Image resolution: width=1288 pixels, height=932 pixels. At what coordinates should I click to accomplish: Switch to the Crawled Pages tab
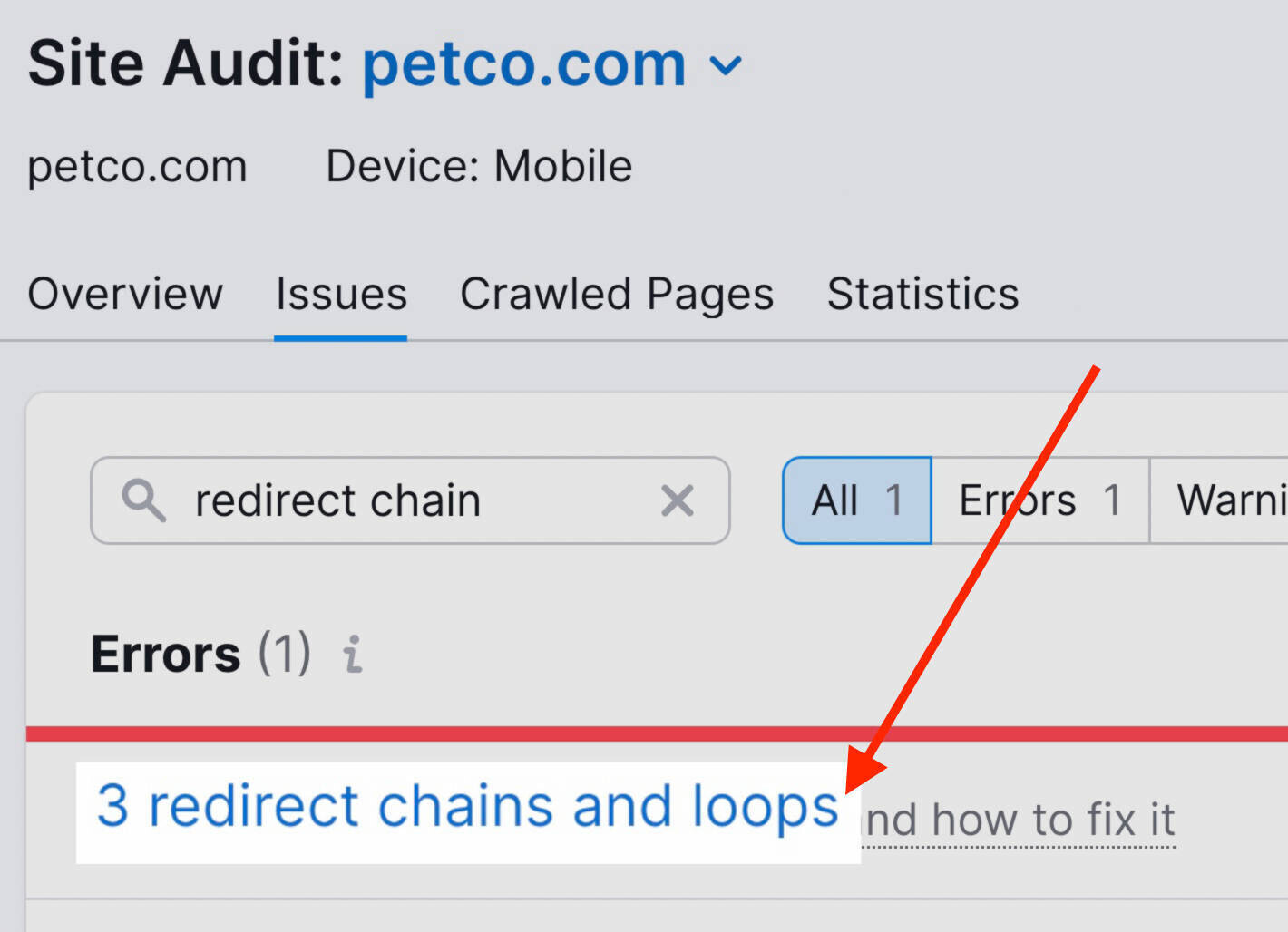tap(617, 294)
